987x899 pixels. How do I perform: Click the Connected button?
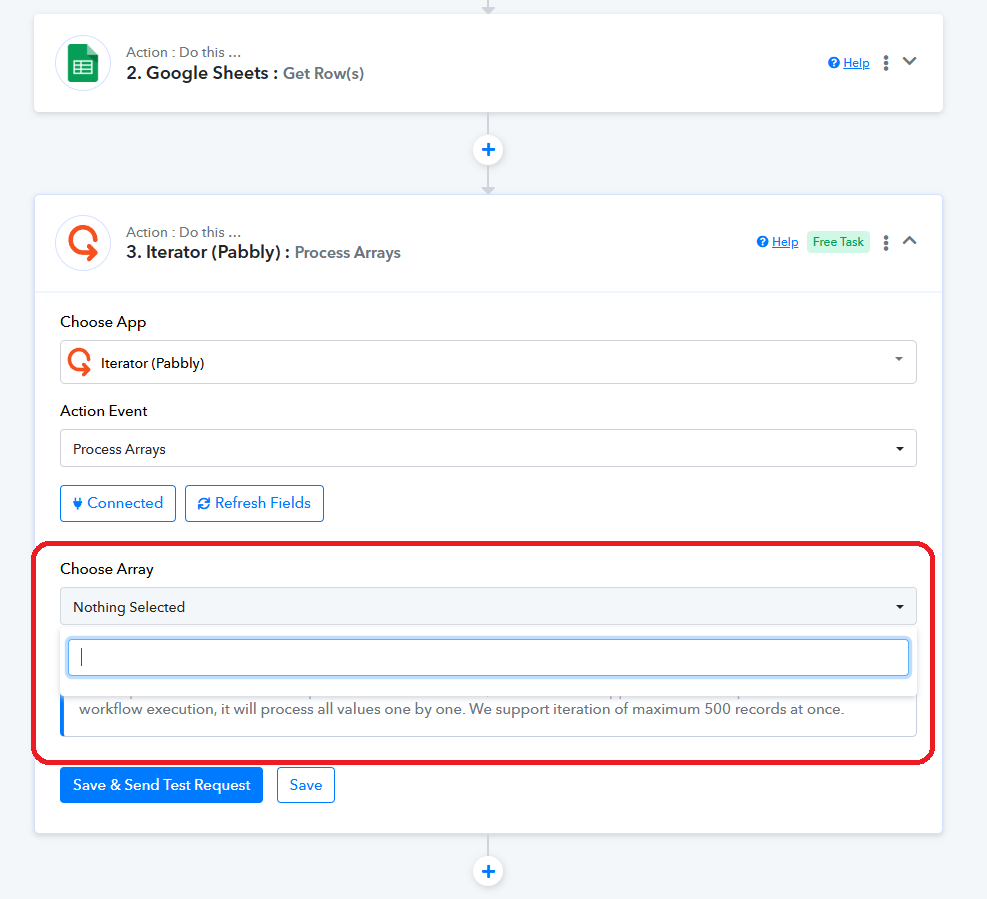coord(118,503)
